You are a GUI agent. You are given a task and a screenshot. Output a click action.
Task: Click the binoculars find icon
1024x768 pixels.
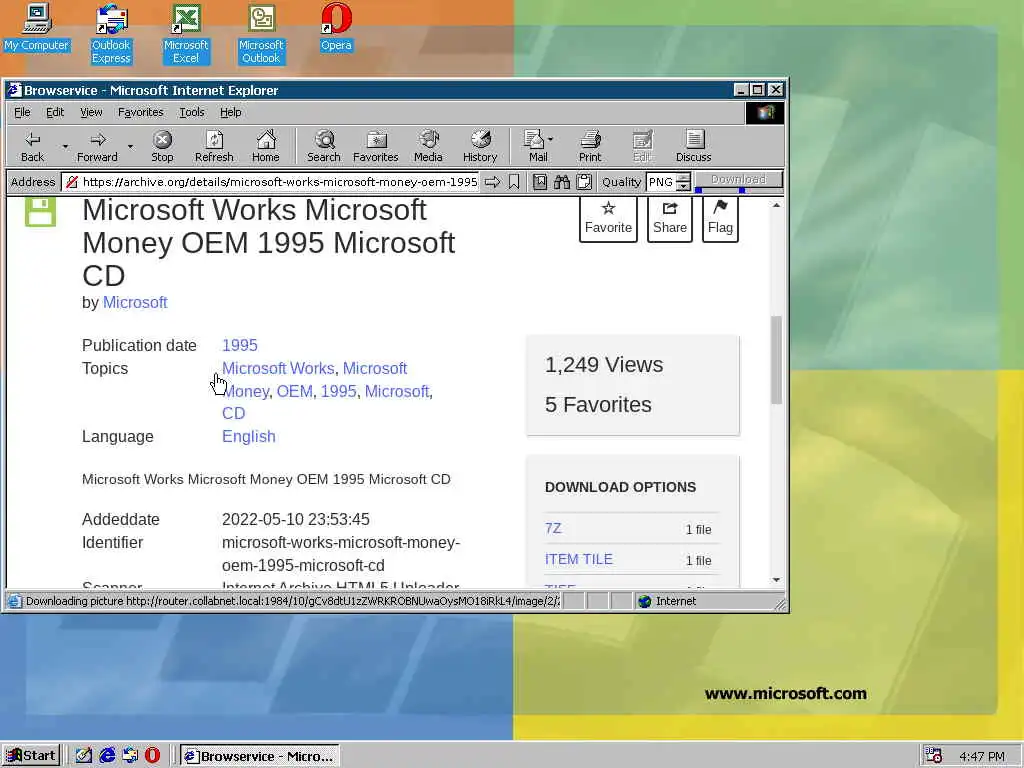point(562,182)
